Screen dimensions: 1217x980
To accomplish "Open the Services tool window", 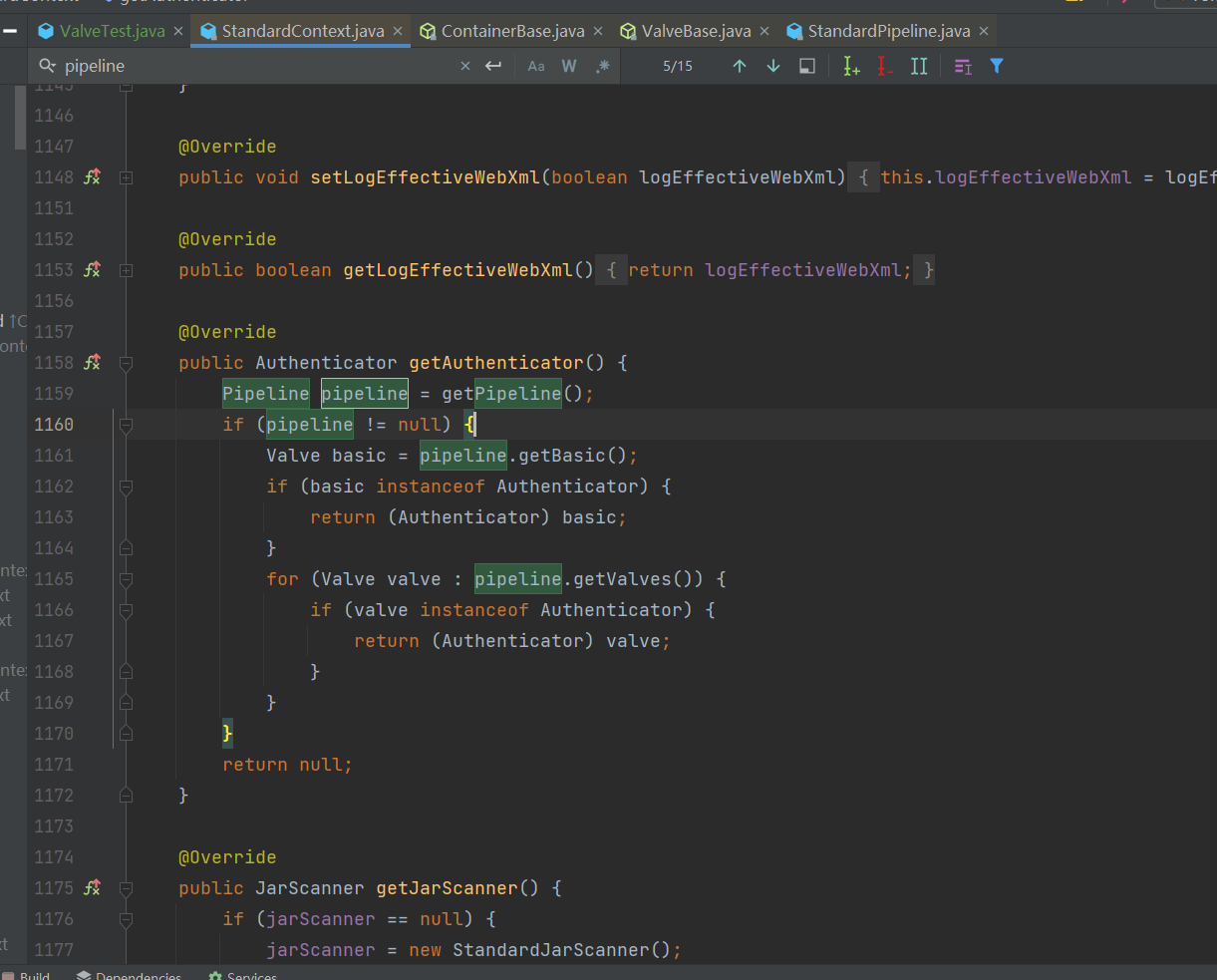I will click(x=242, y=975).
